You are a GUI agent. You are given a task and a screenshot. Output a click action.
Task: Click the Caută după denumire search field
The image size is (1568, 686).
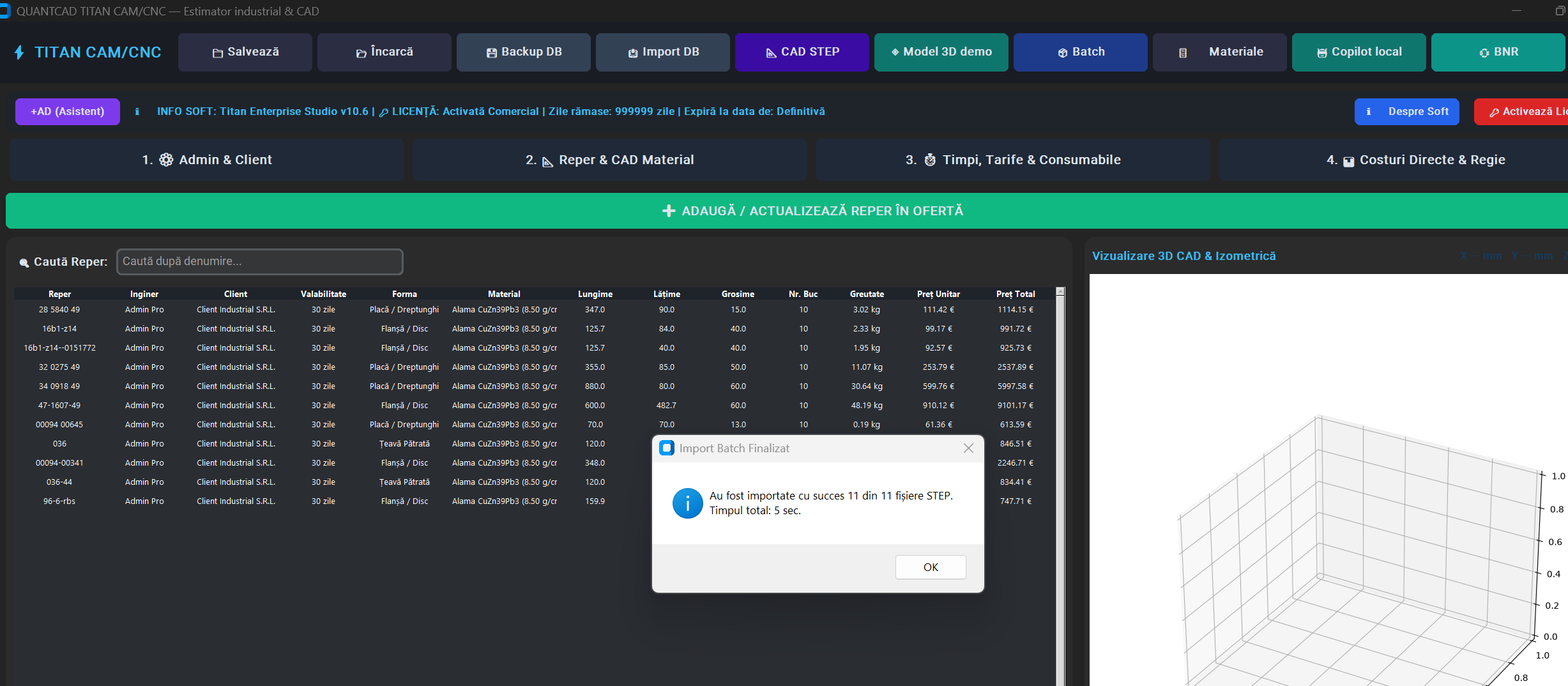click(259, 262)
